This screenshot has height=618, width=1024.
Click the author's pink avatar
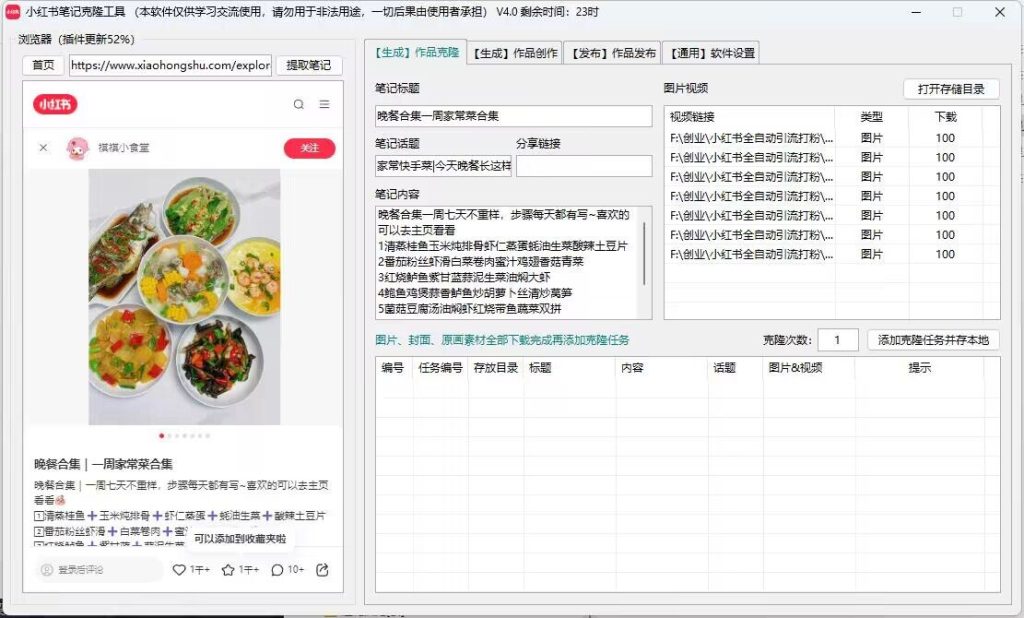click(76, 148)
